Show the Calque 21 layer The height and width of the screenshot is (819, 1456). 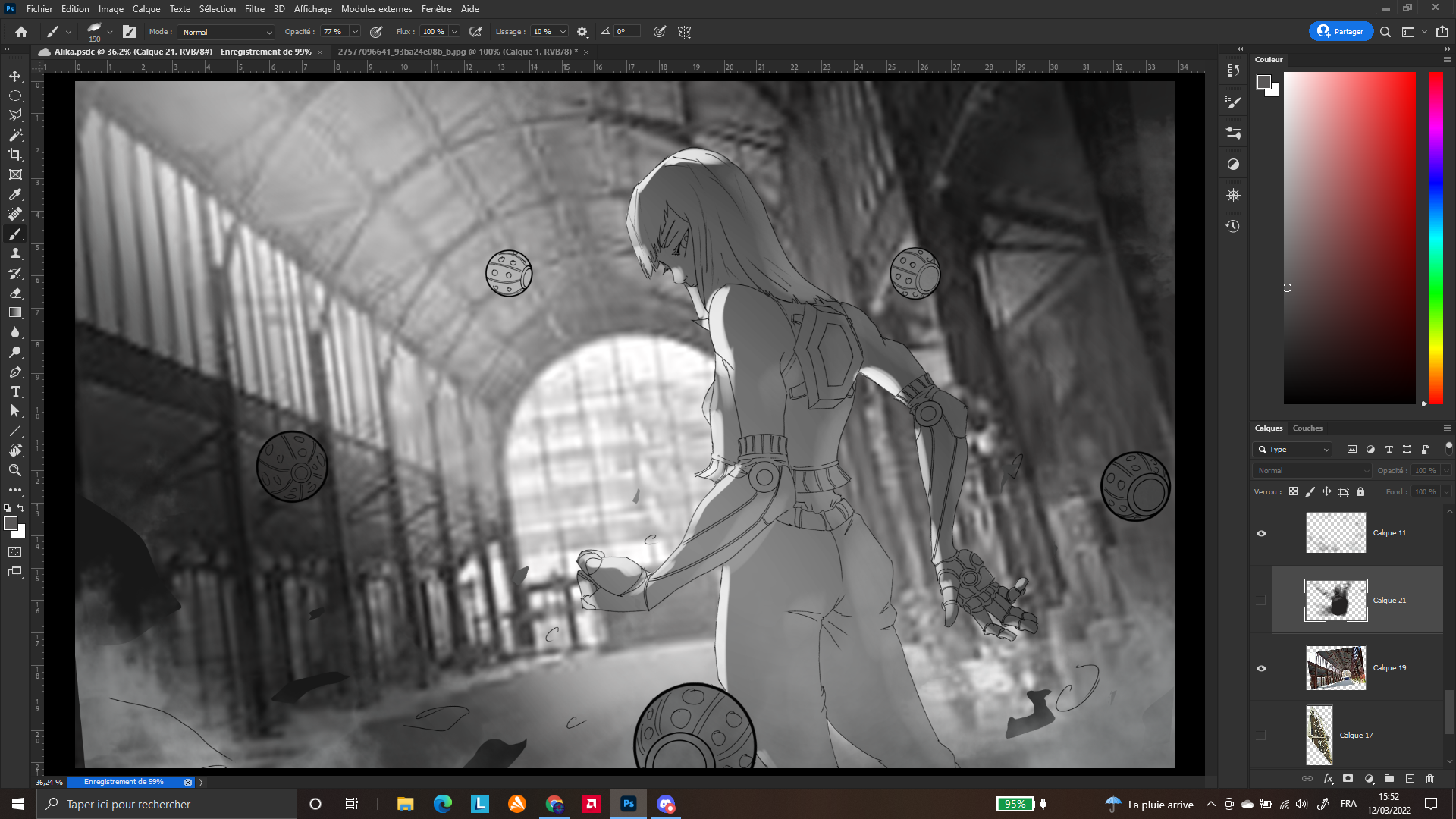(x=1261, y=601)
